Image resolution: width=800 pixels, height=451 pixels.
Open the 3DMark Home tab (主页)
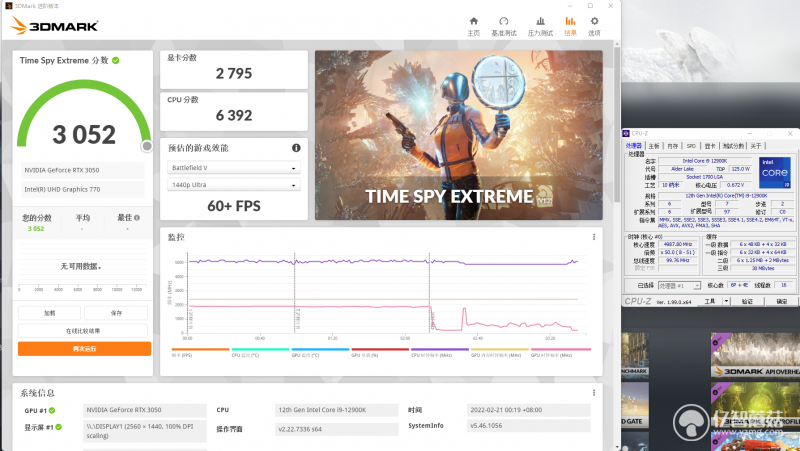point(473,27)
